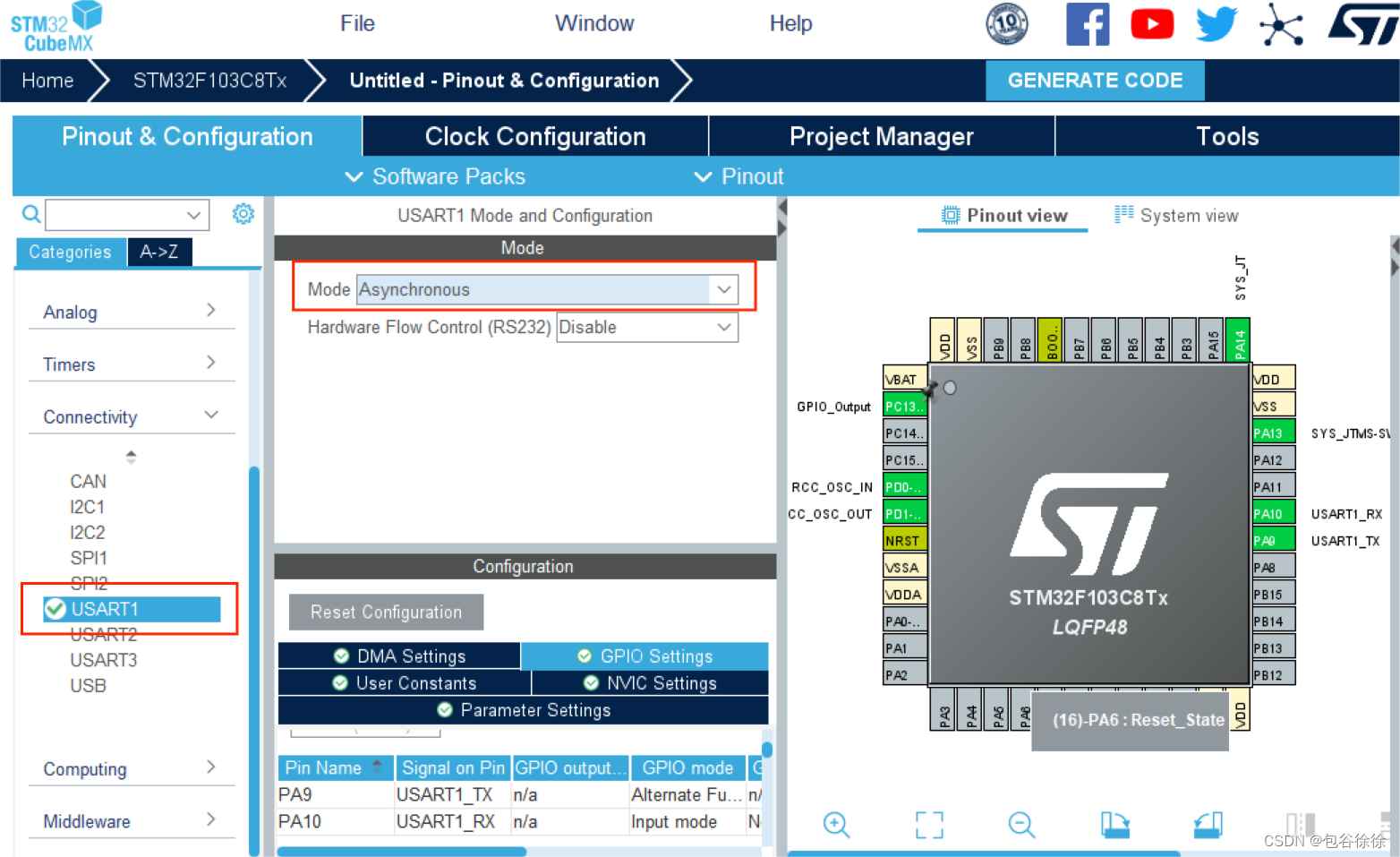Select CAN in the connectivity list
The height and width of the screenshot is (857, 1400).
click(x=88, y=482)
